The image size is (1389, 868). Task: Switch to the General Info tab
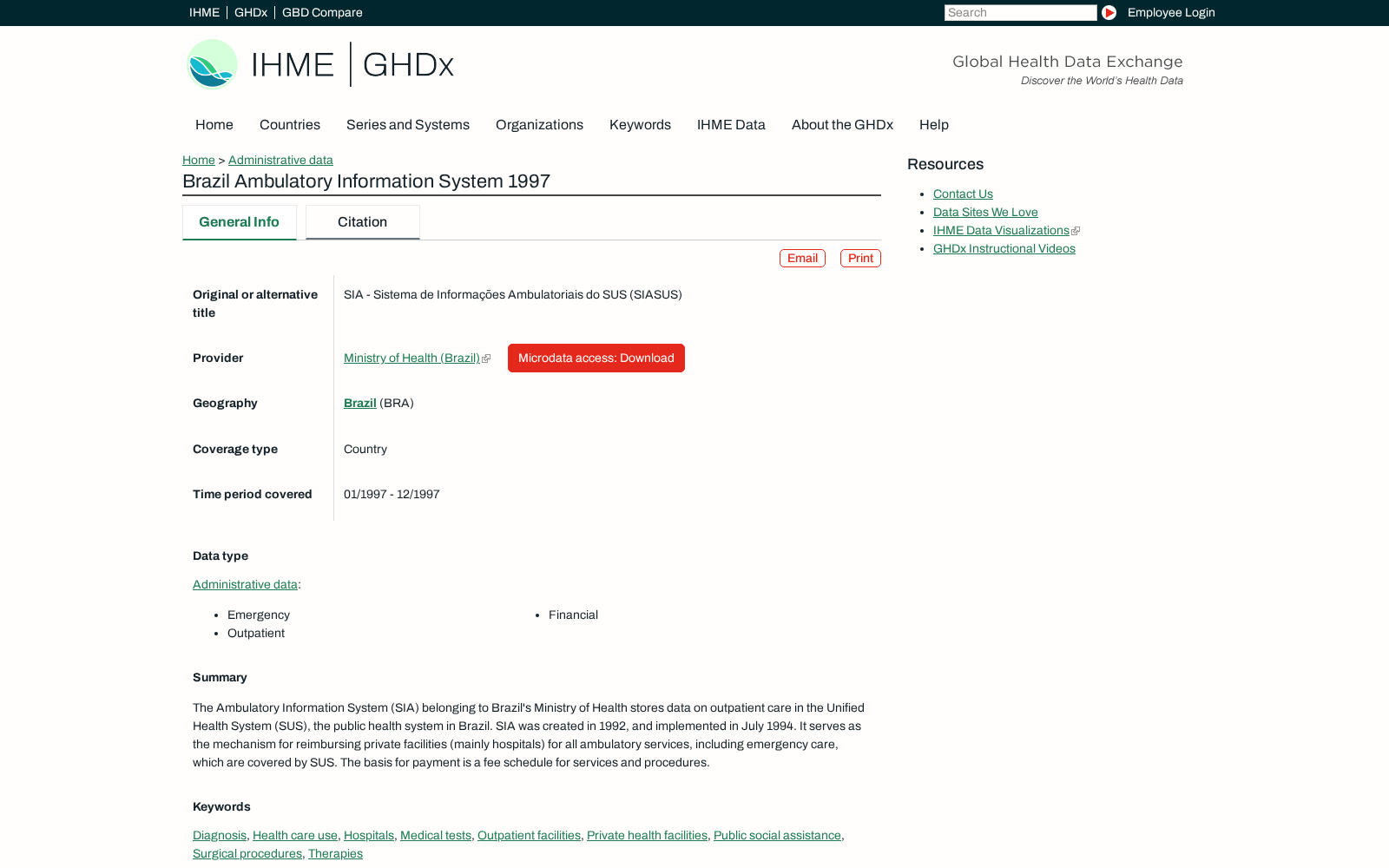click(x=240, y=222)
